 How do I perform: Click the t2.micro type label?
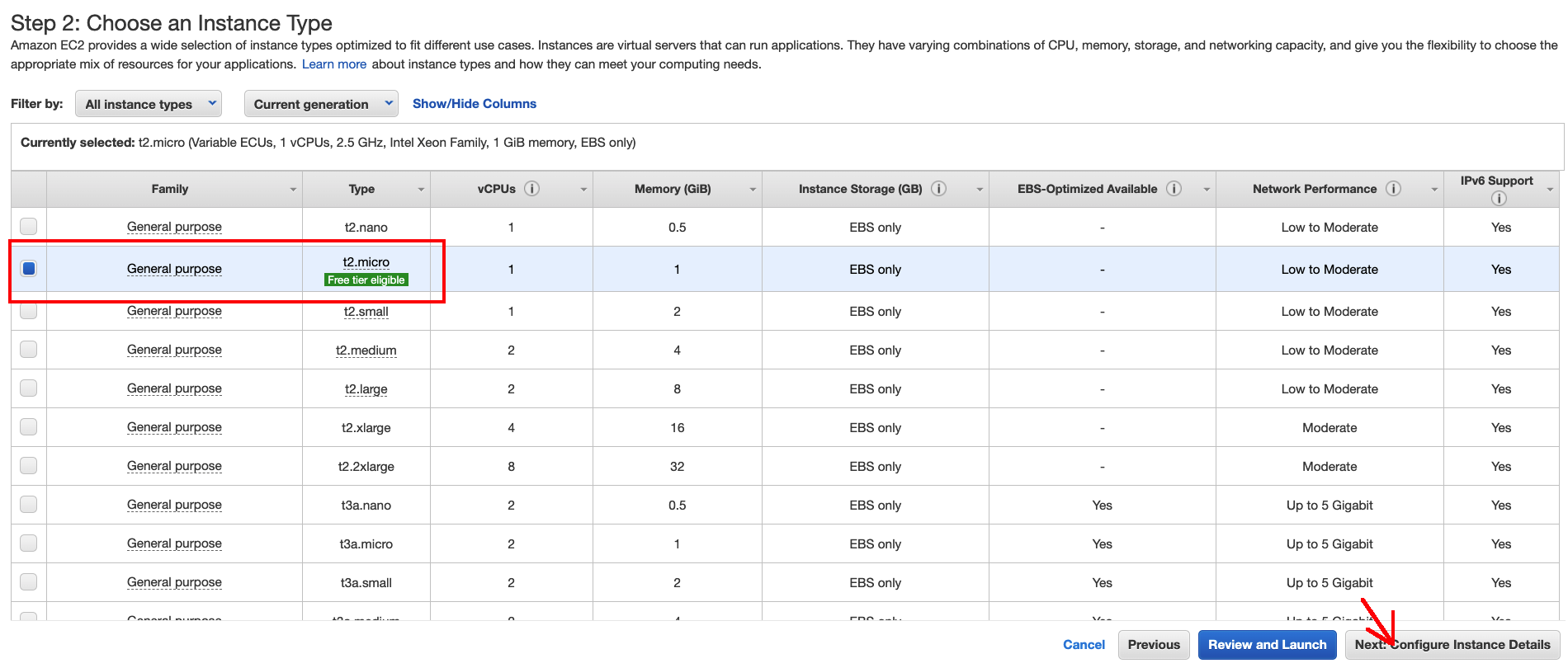(366, 262)
